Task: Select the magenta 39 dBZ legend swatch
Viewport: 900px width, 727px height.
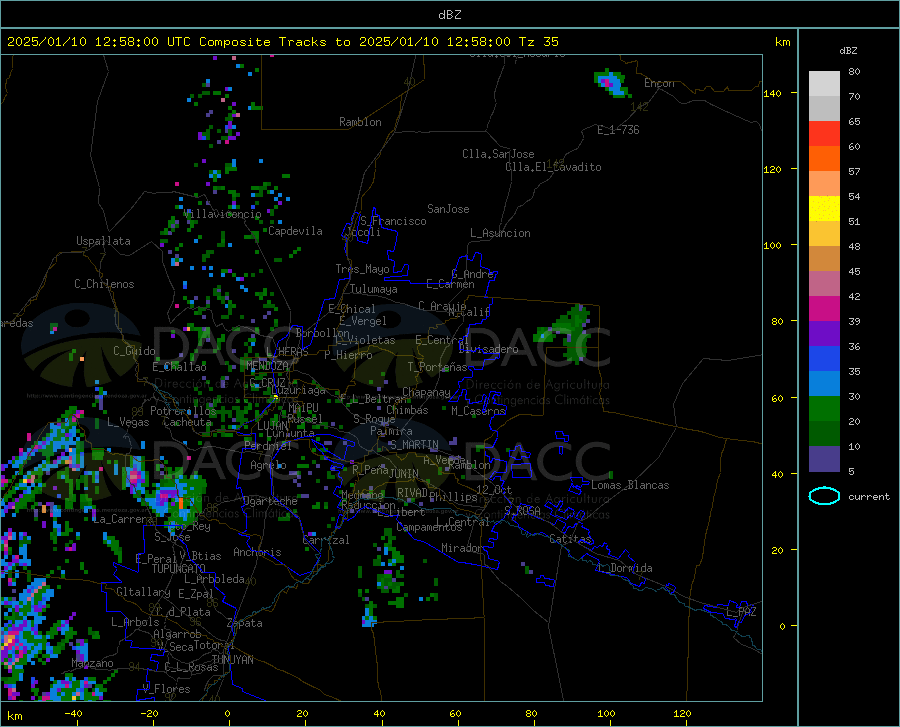Action: point(824,308)
